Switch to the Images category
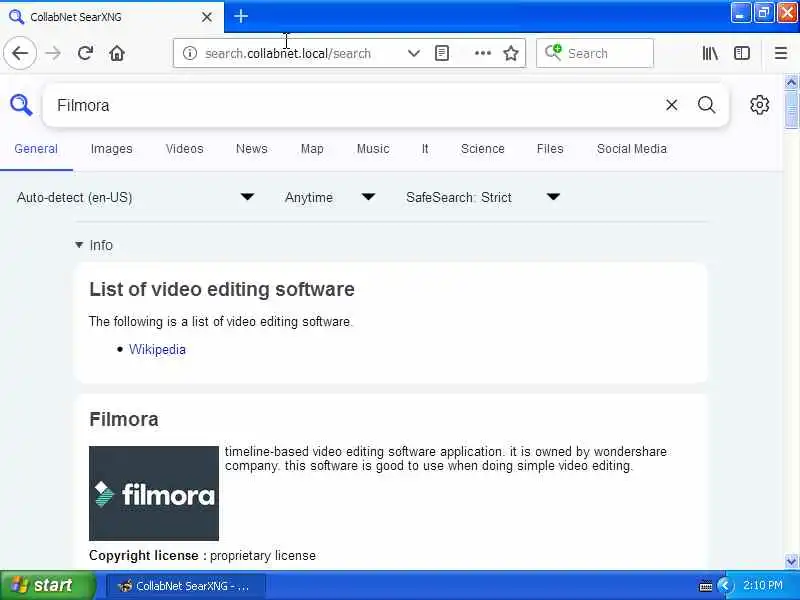The width and height of the screenshot is (800, 600). (x=111, y=148)
